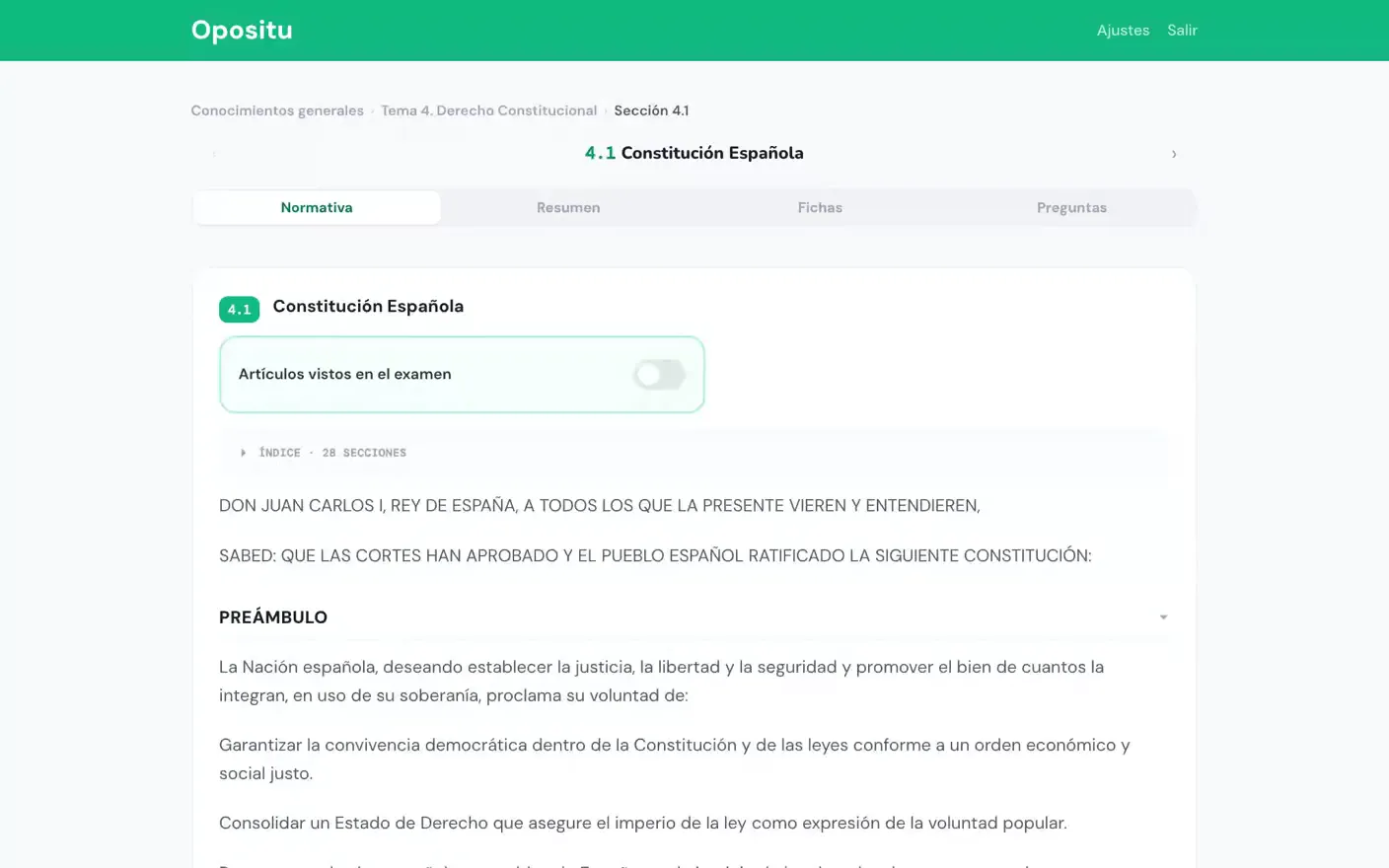Screen dimensions: 1389x868
Task: Toggle Artículos vistos en el examen switch
Action: [x=659, y=375]
